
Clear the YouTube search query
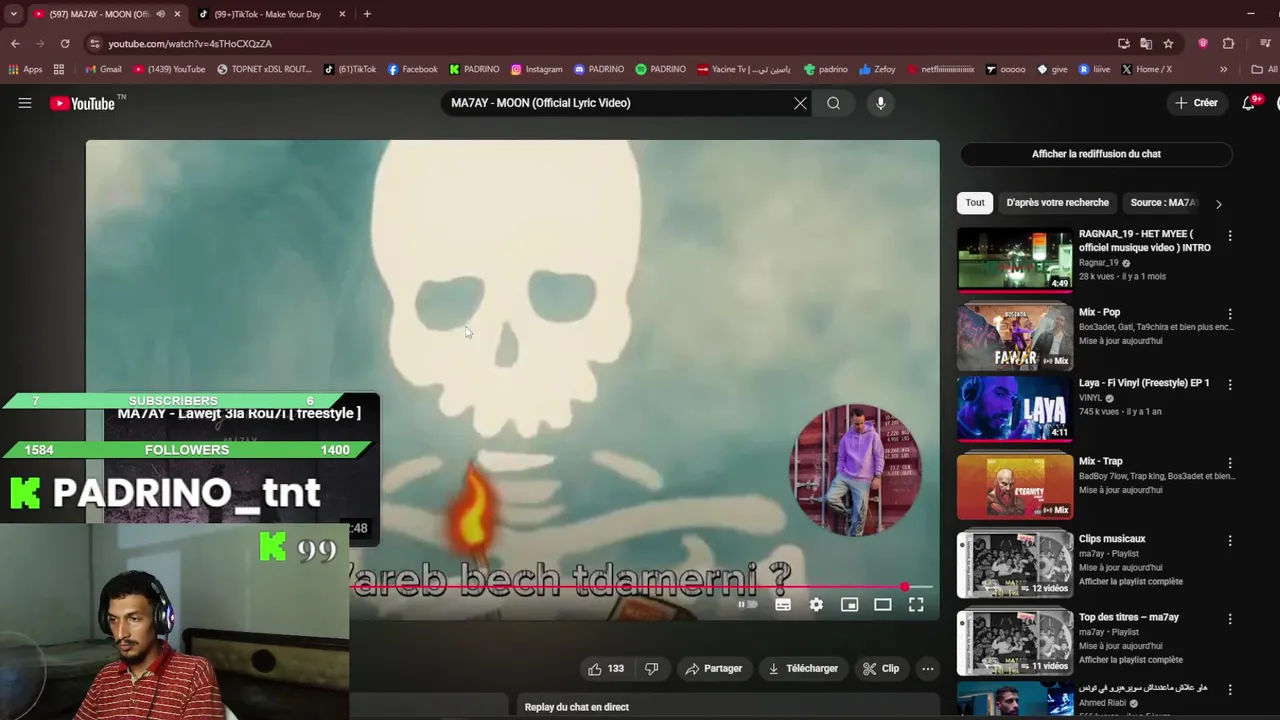click(x=800, y=103)
